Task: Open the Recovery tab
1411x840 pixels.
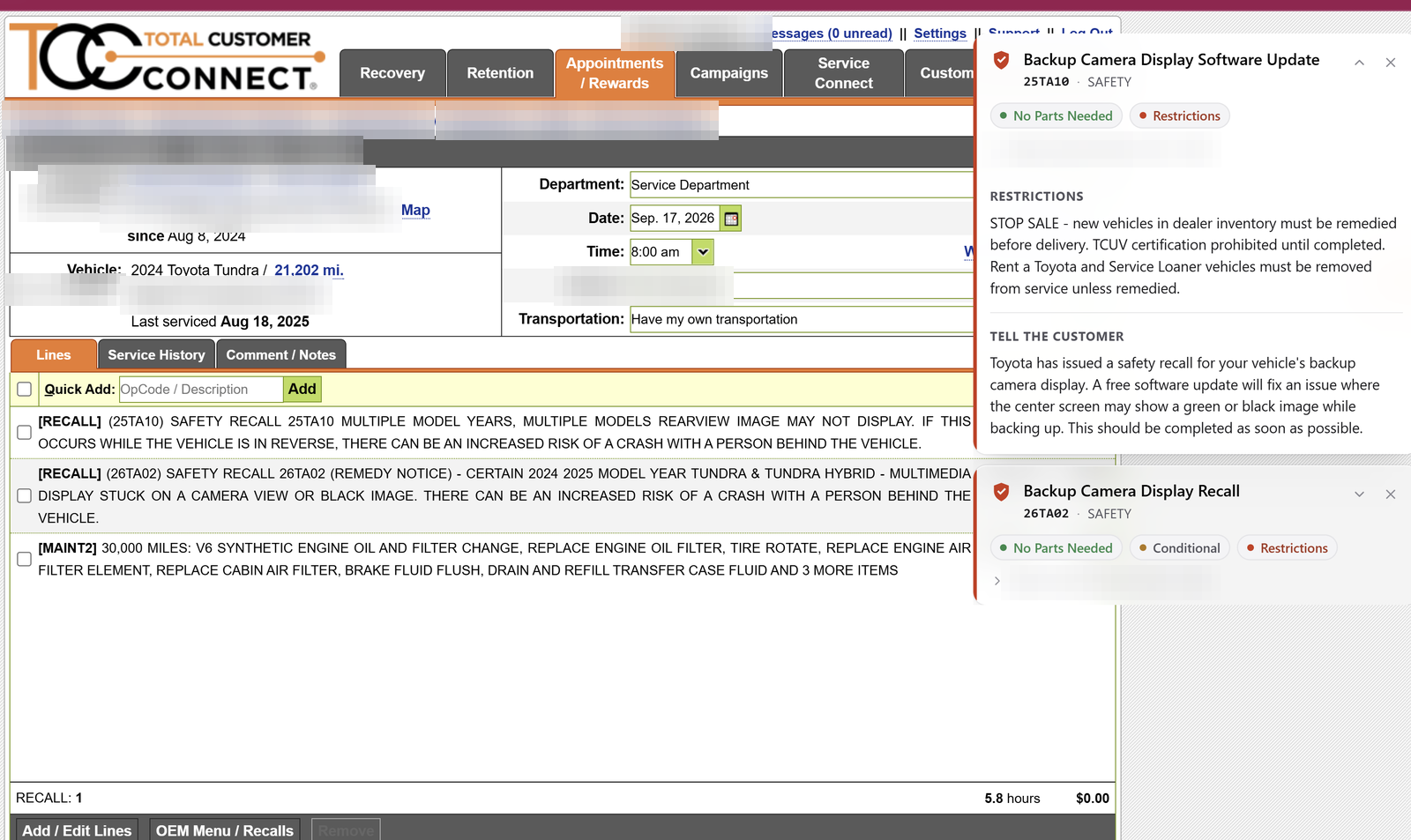Action: pos(392,73)
